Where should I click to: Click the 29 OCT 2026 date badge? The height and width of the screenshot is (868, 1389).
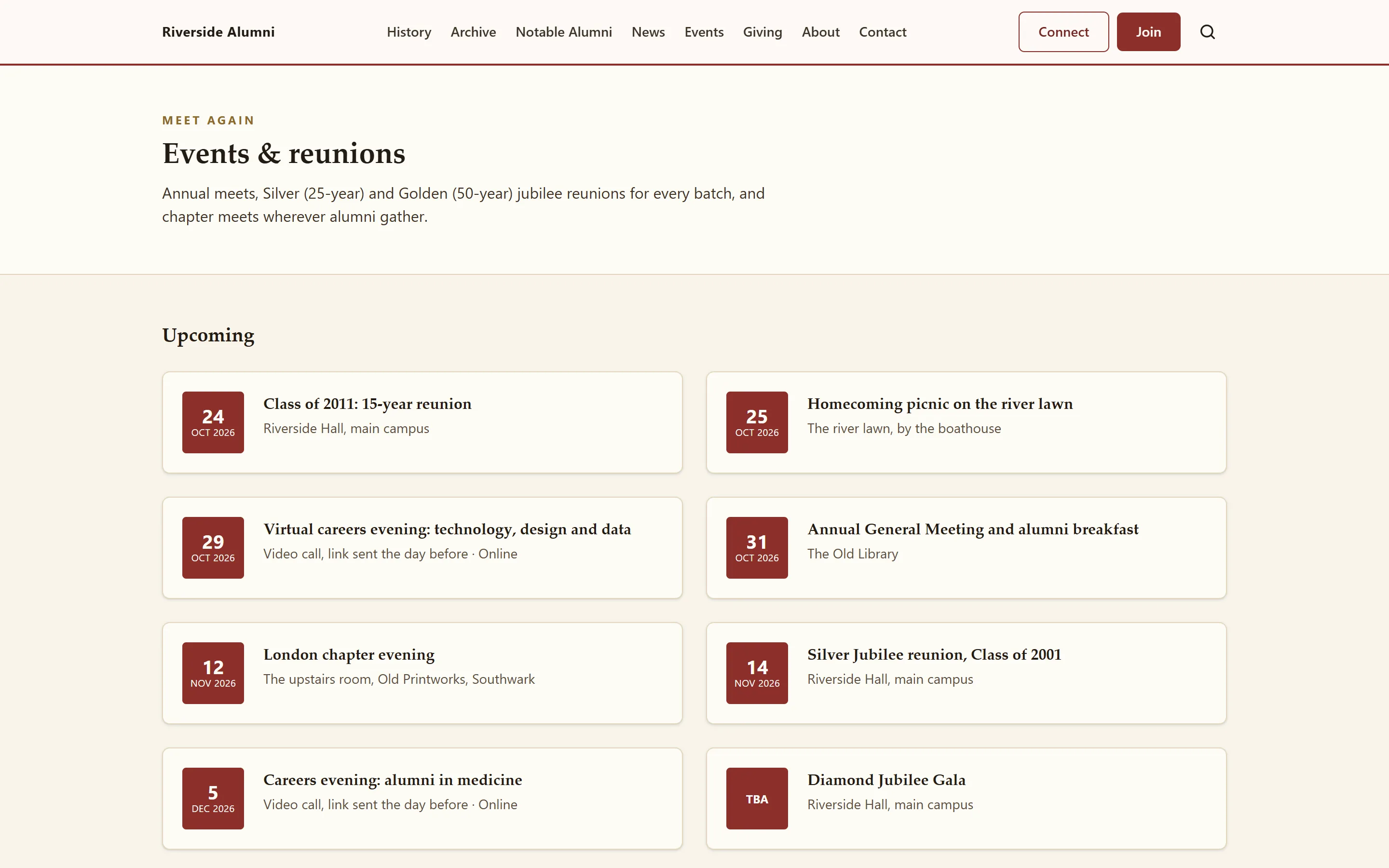click(x=213, y=548)
